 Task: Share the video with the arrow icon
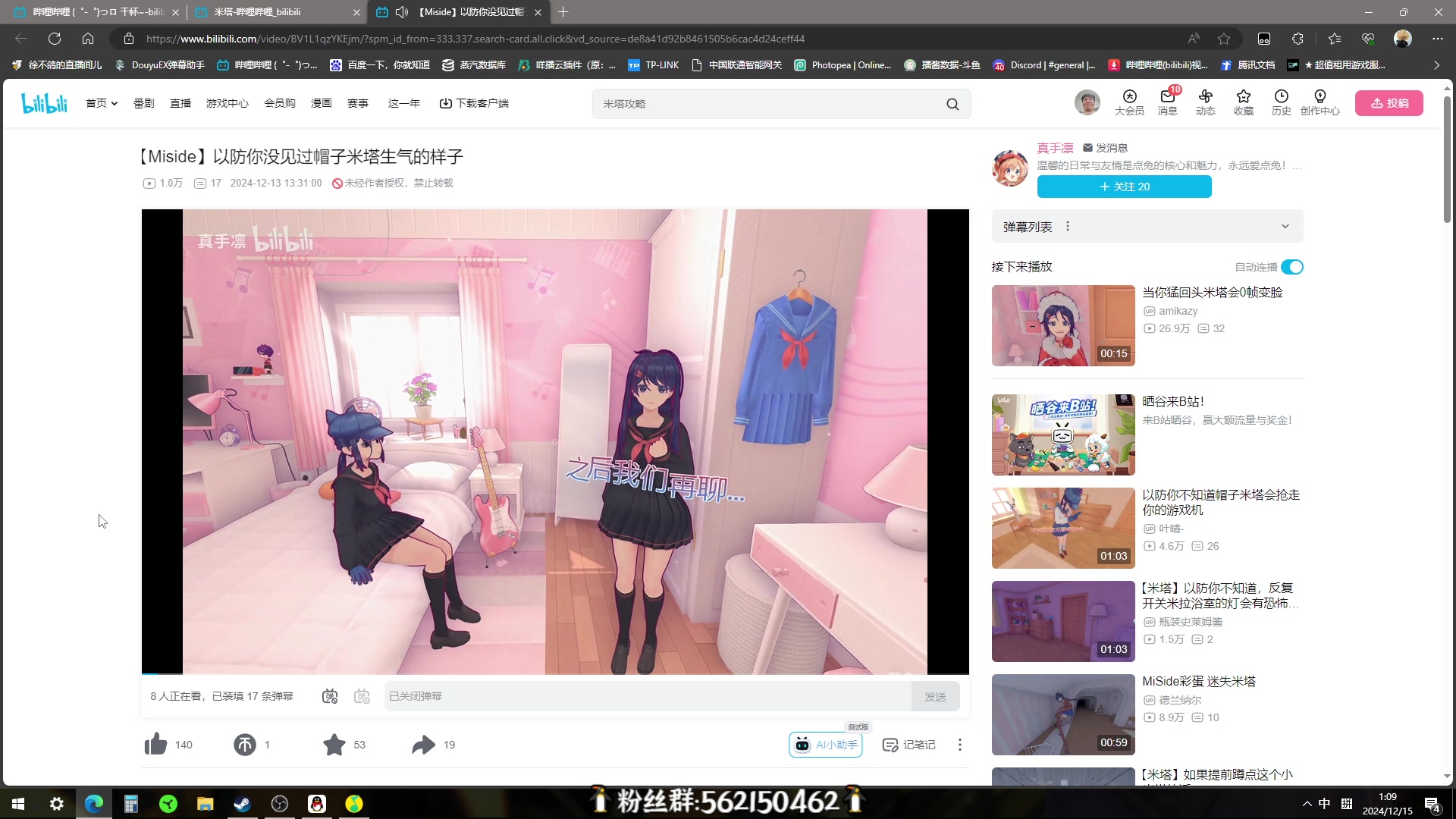pos(423,745)
